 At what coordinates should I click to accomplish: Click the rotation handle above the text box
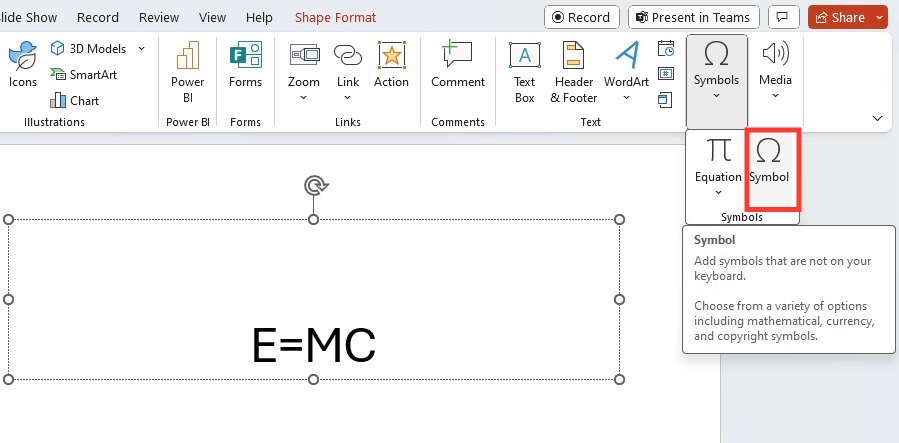pyautogui.click(x=316, y=186)
